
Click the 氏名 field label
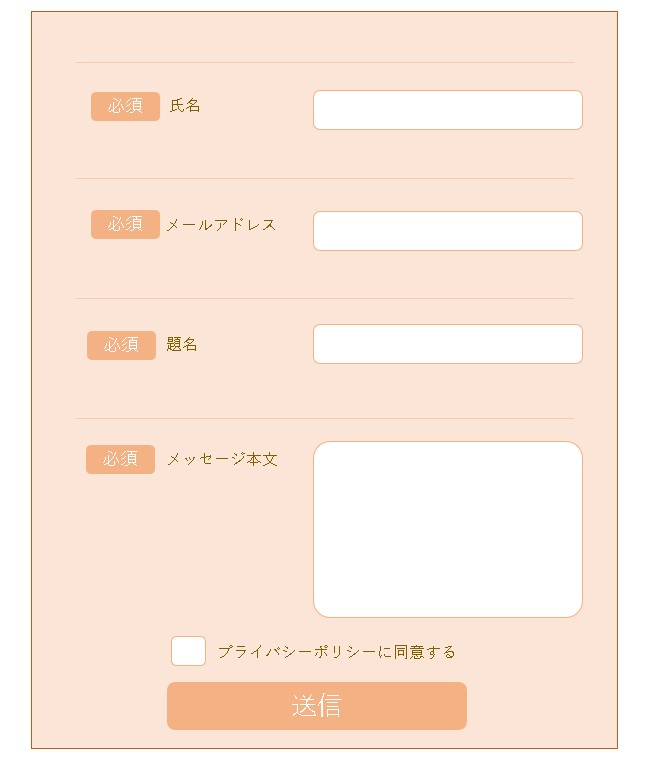pyautogui.click(x=185, y=105)
